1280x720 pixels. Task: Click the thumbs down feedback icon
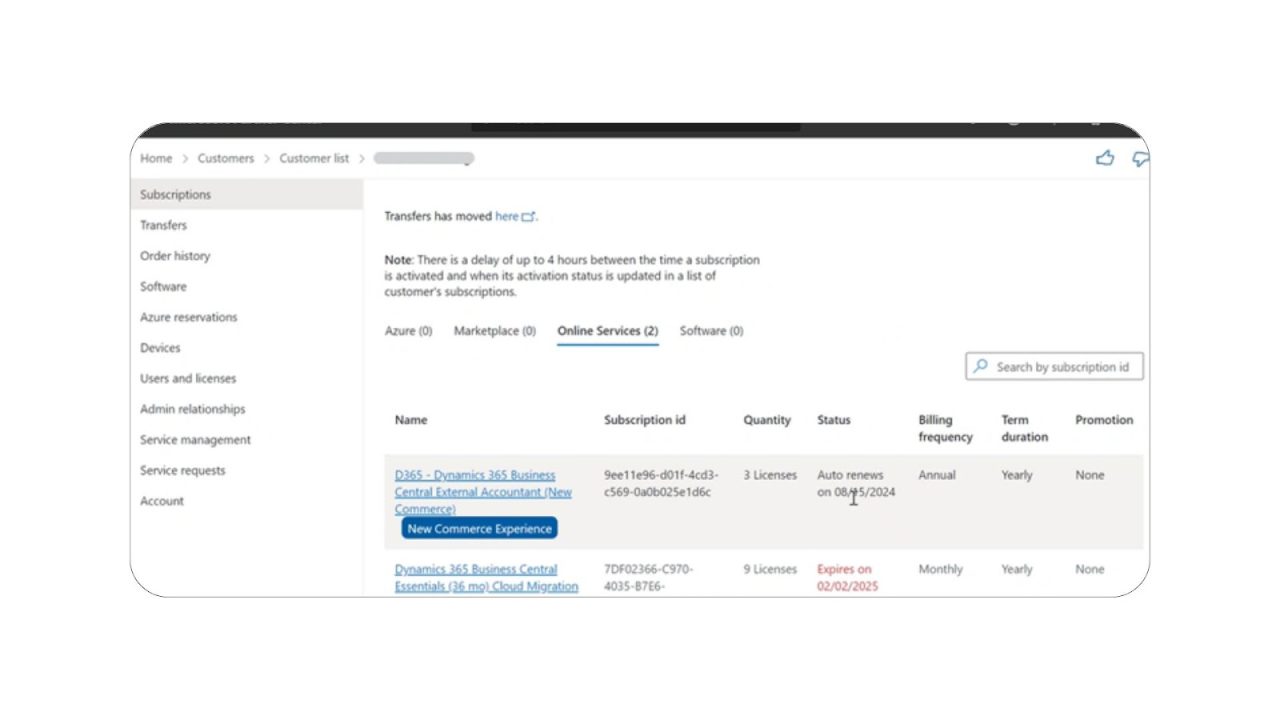pyautogui.click(x=1139, y=158)
